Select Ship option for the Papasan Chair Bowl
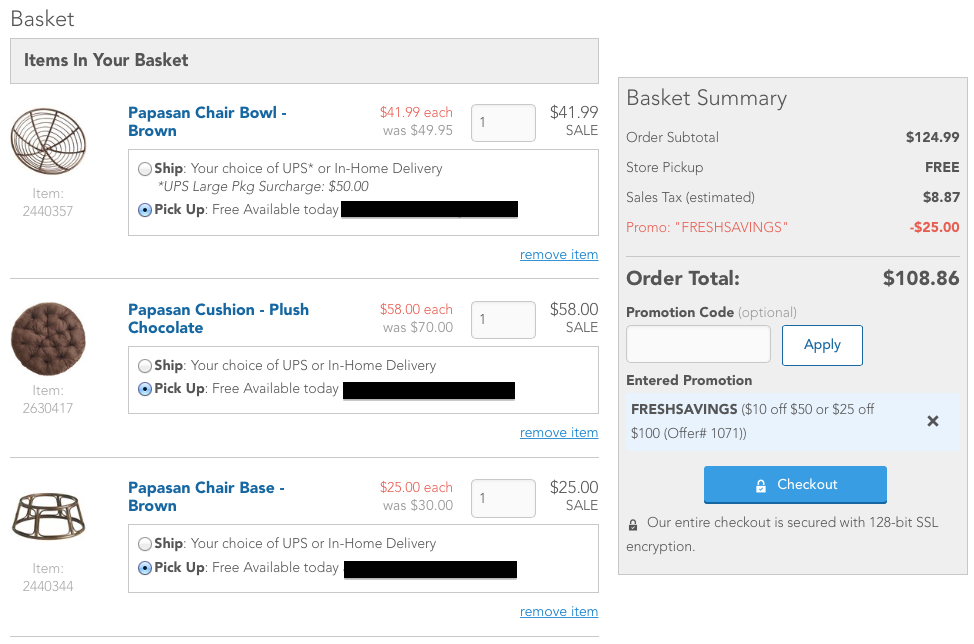The width and height of the screenshot is (974, 644). point(144,168)
